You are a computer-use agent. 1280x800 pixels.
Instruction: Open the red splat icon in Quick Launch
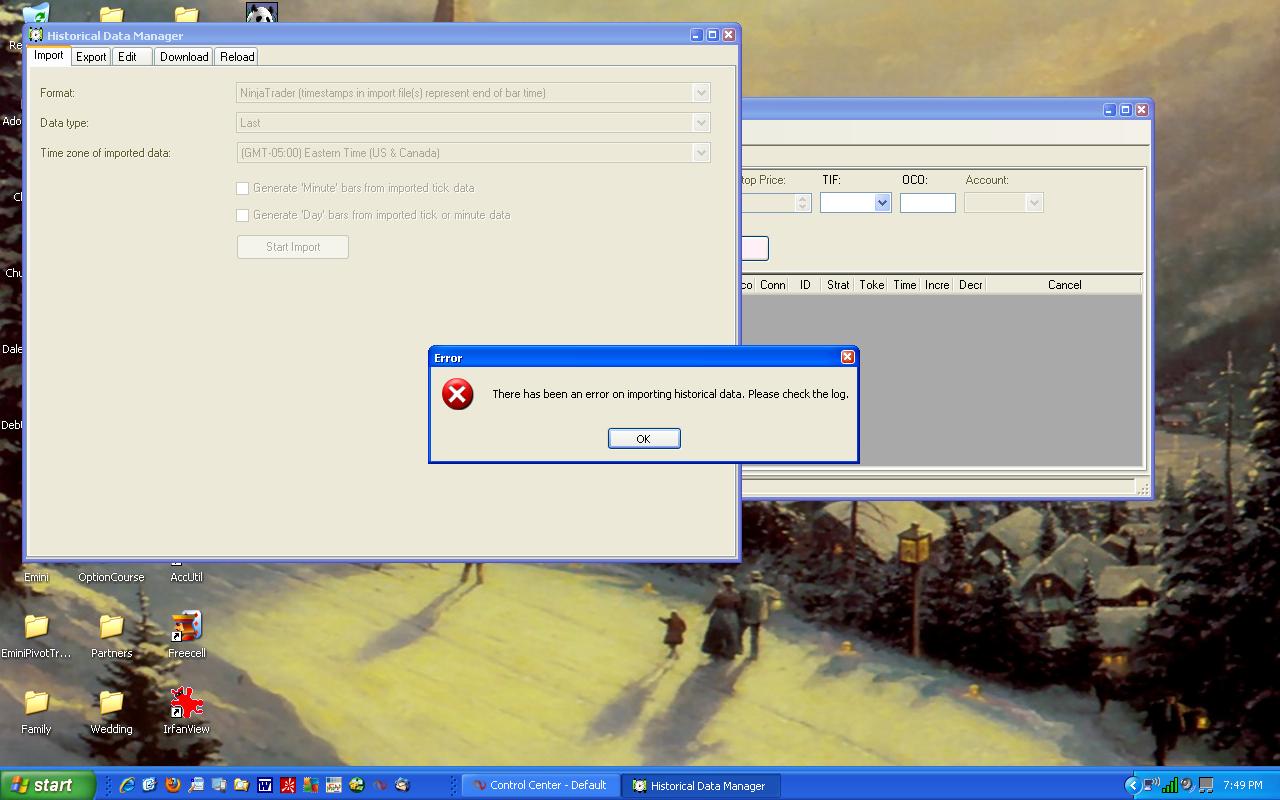point(288,785)
